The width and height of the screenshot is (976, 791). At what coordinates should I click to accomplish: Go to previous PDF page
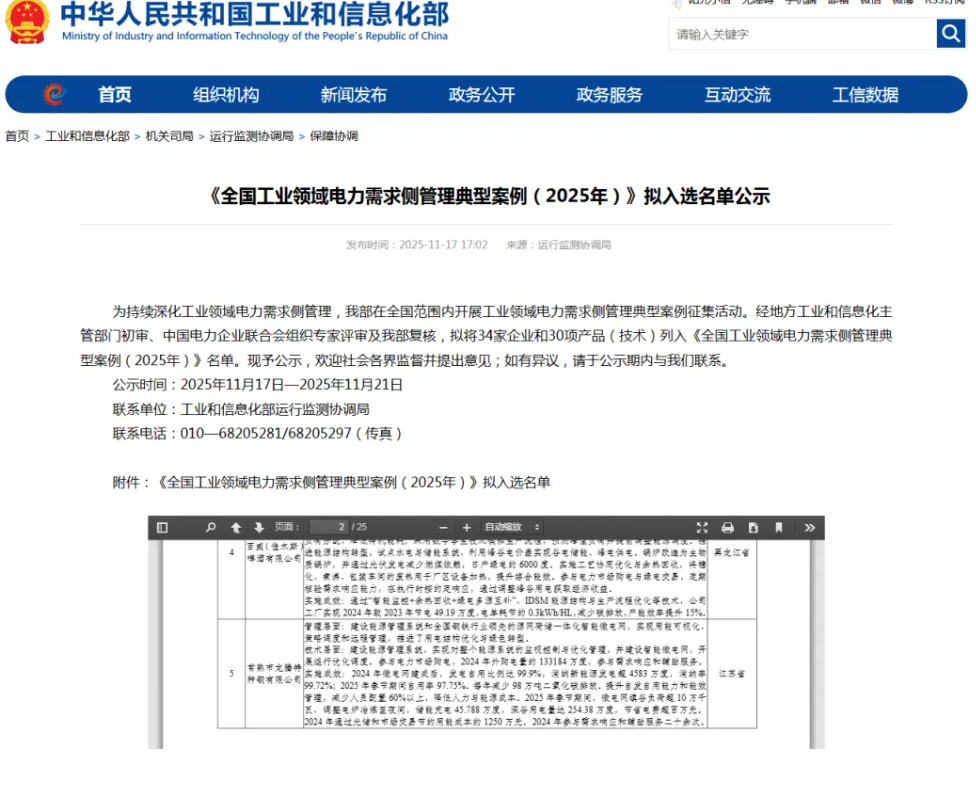[x=236, y=527]
